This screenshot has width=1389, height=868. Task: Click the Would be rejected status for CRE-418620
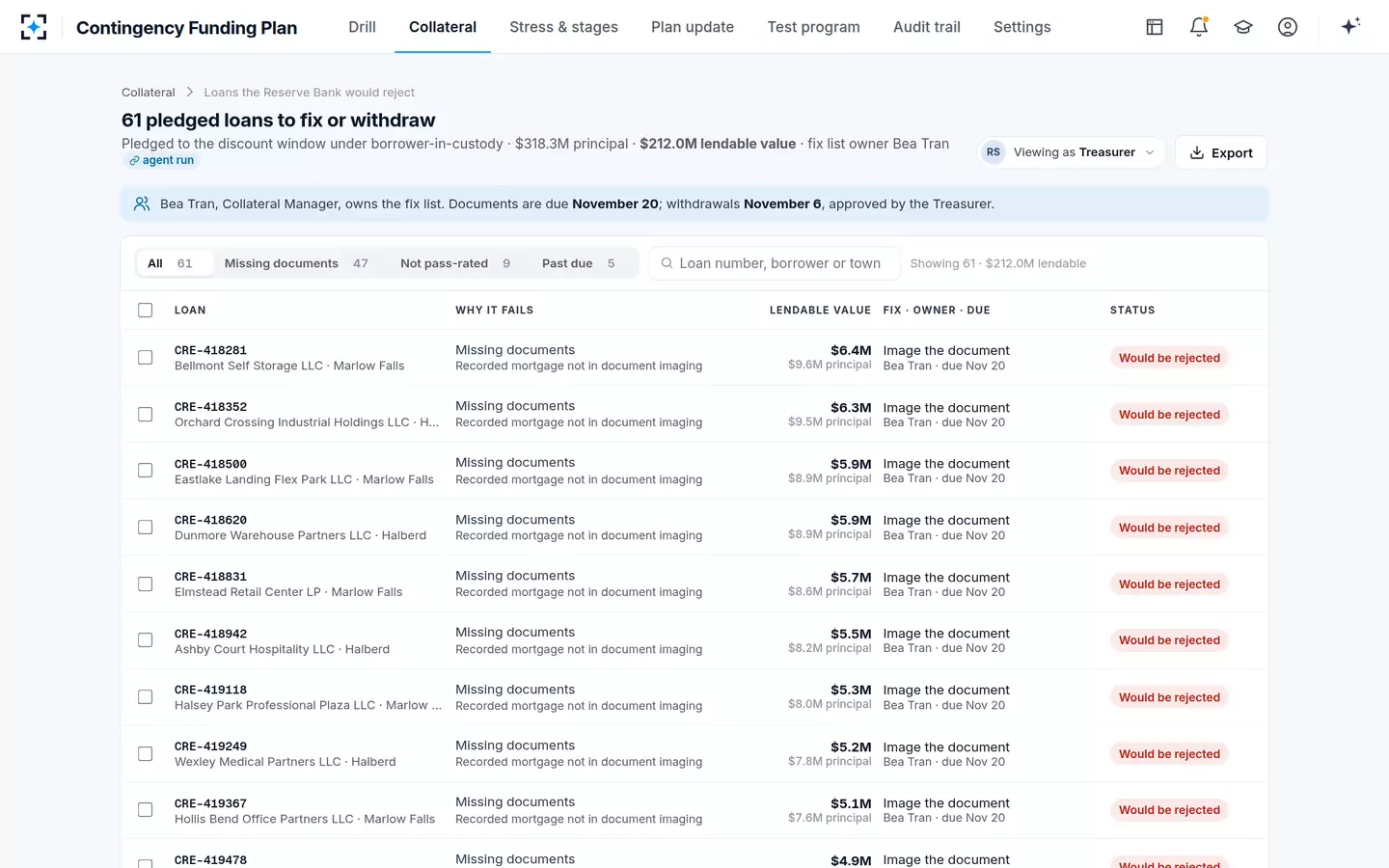tap(1169, 528)
